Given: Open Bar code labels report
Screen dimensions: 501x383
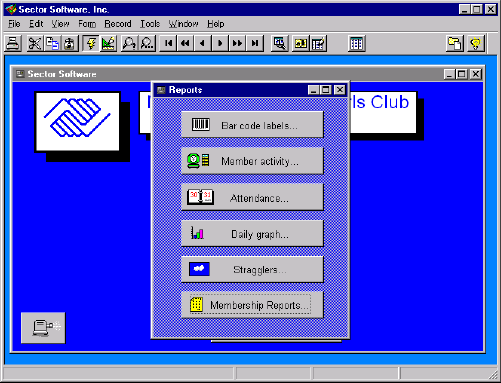Looking at the screenshot, I should 252,125.
